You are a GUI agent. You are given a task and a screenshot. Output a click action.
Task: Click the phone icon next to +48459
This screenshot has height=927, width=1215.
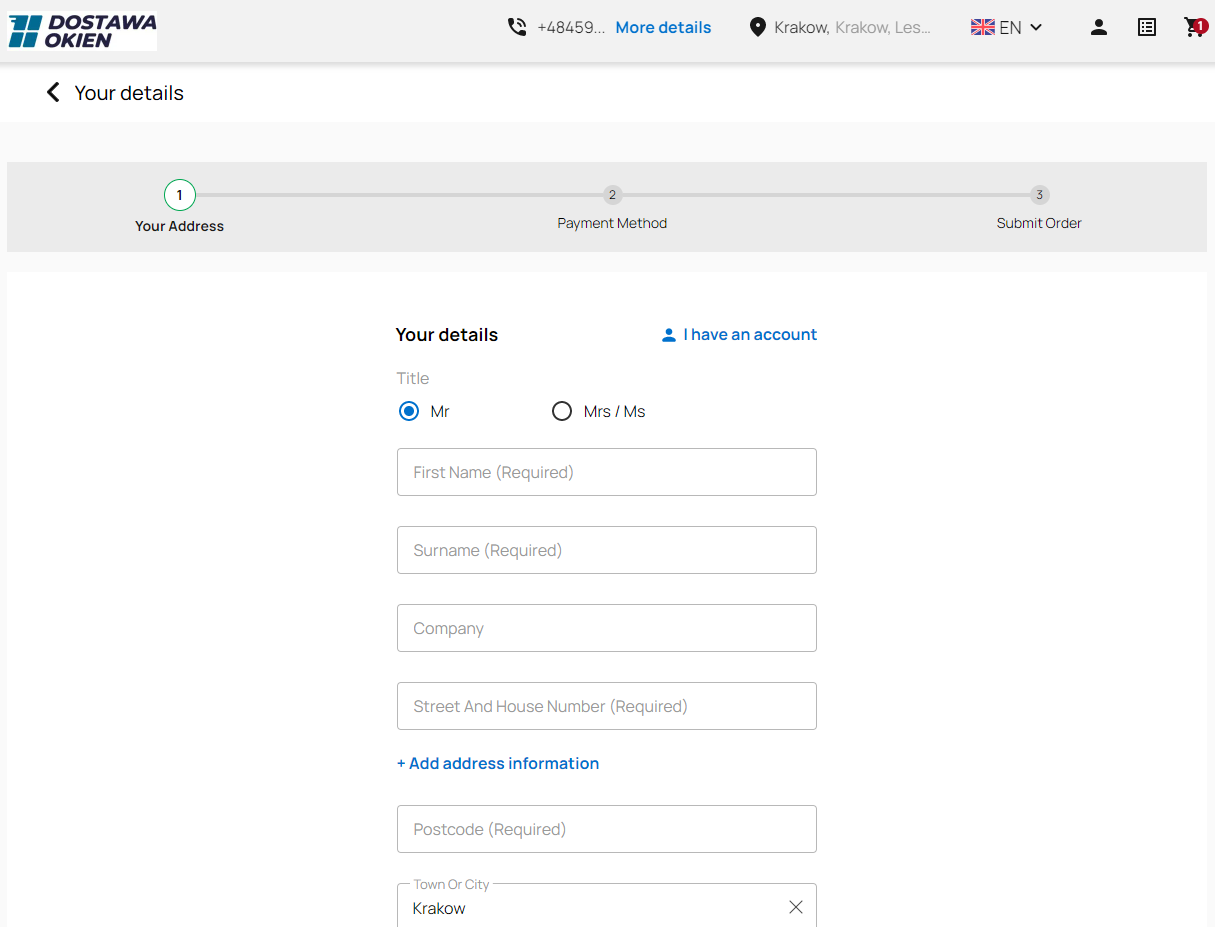517,27
